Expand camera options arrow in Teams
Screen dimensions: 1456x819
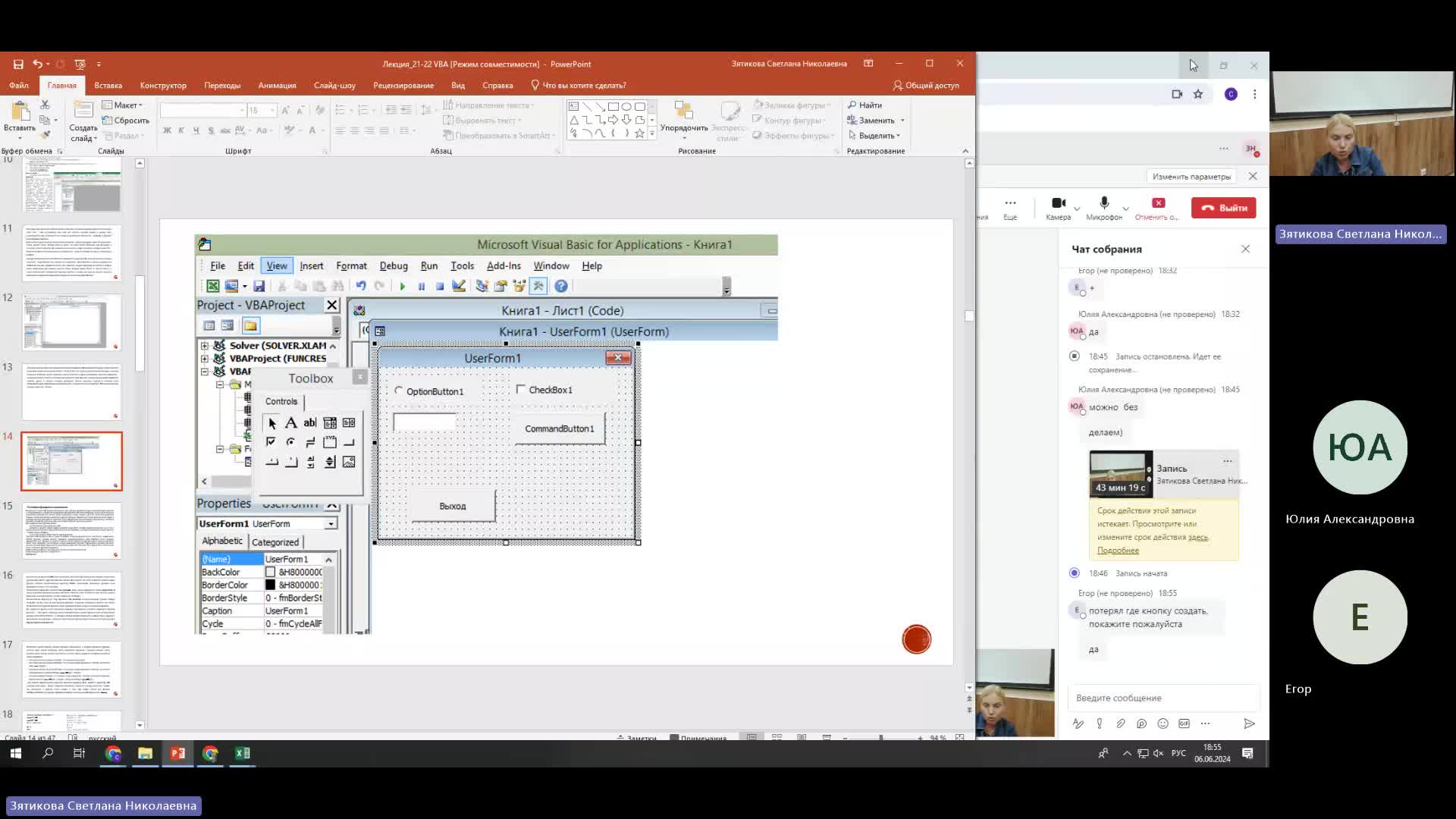pos(1077,208)
